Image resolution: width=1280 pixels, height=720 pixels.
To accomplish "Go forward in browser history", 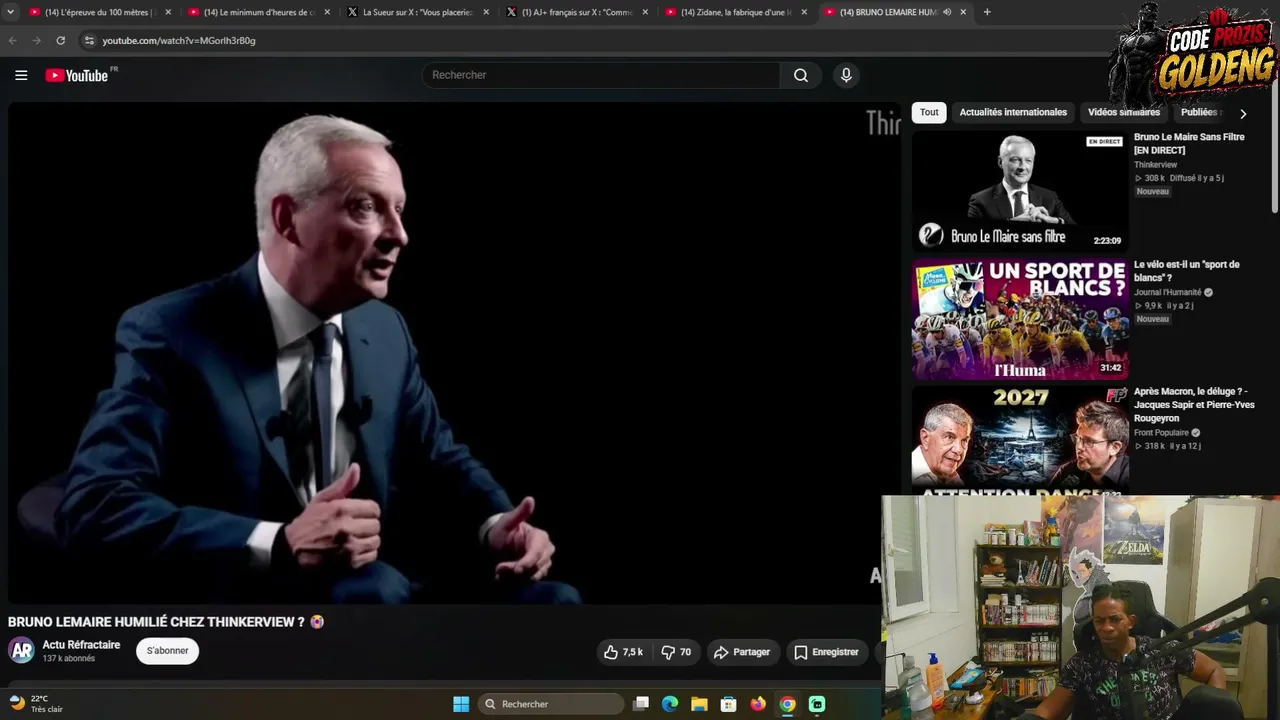I will [37, 40].
